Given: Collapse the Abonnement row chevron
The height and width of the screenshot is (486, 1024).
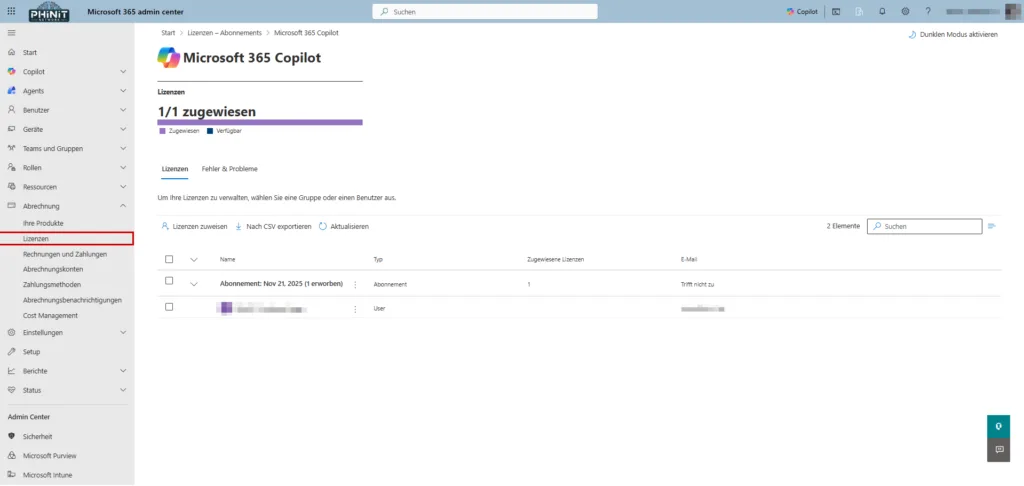Looking at the screenshot, I should tap(194, 284).
